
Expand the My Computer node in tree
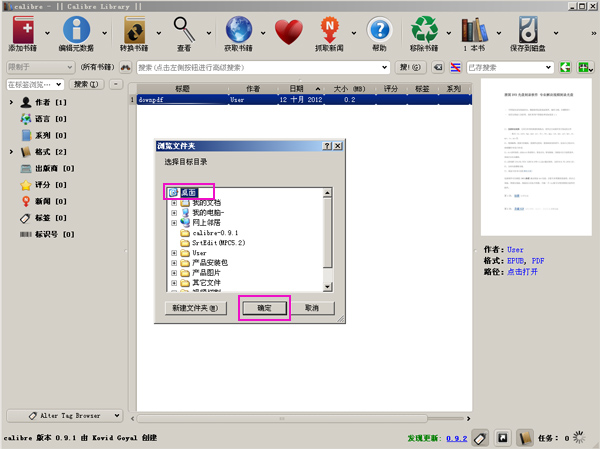tap(174, 213)
